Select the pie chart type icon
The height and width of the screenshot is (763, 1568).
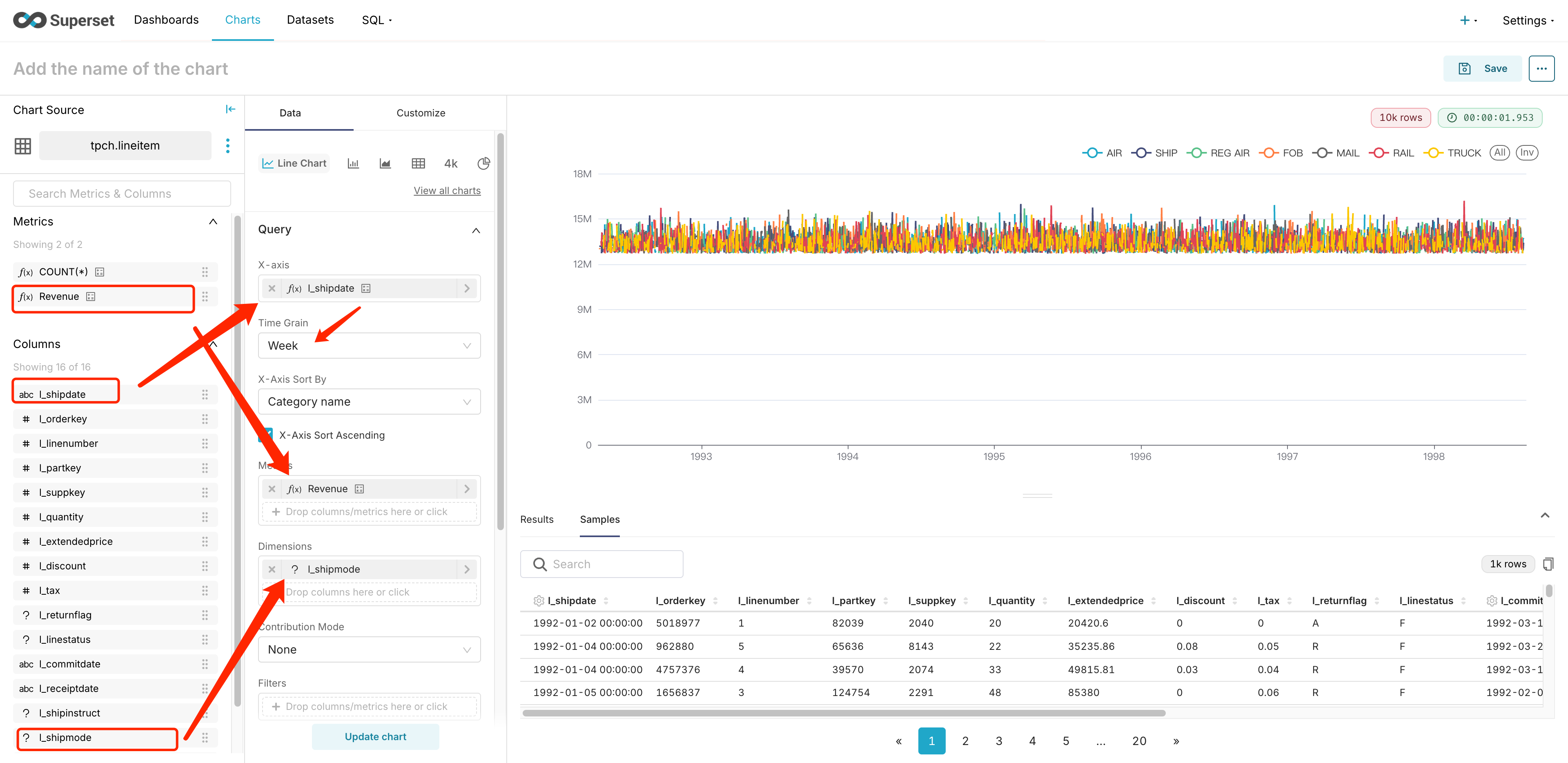pyautogui.click(x=483, y=163)
